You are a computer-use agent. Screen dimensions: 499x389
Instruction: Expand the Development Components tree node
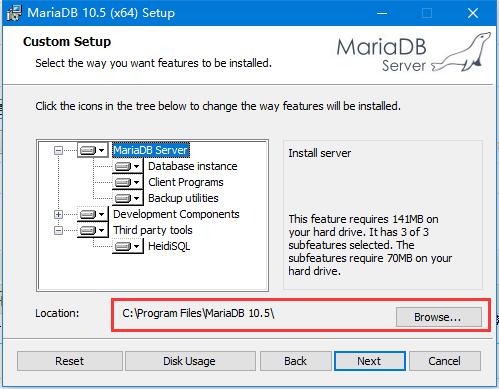58,214
